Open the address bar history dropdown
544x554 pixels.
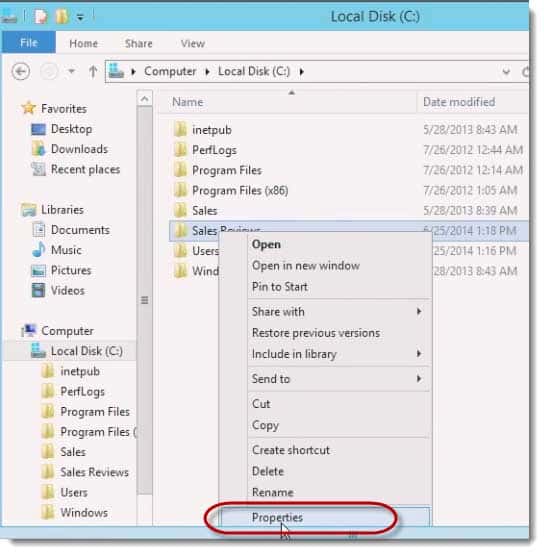[x=506, y=72]
